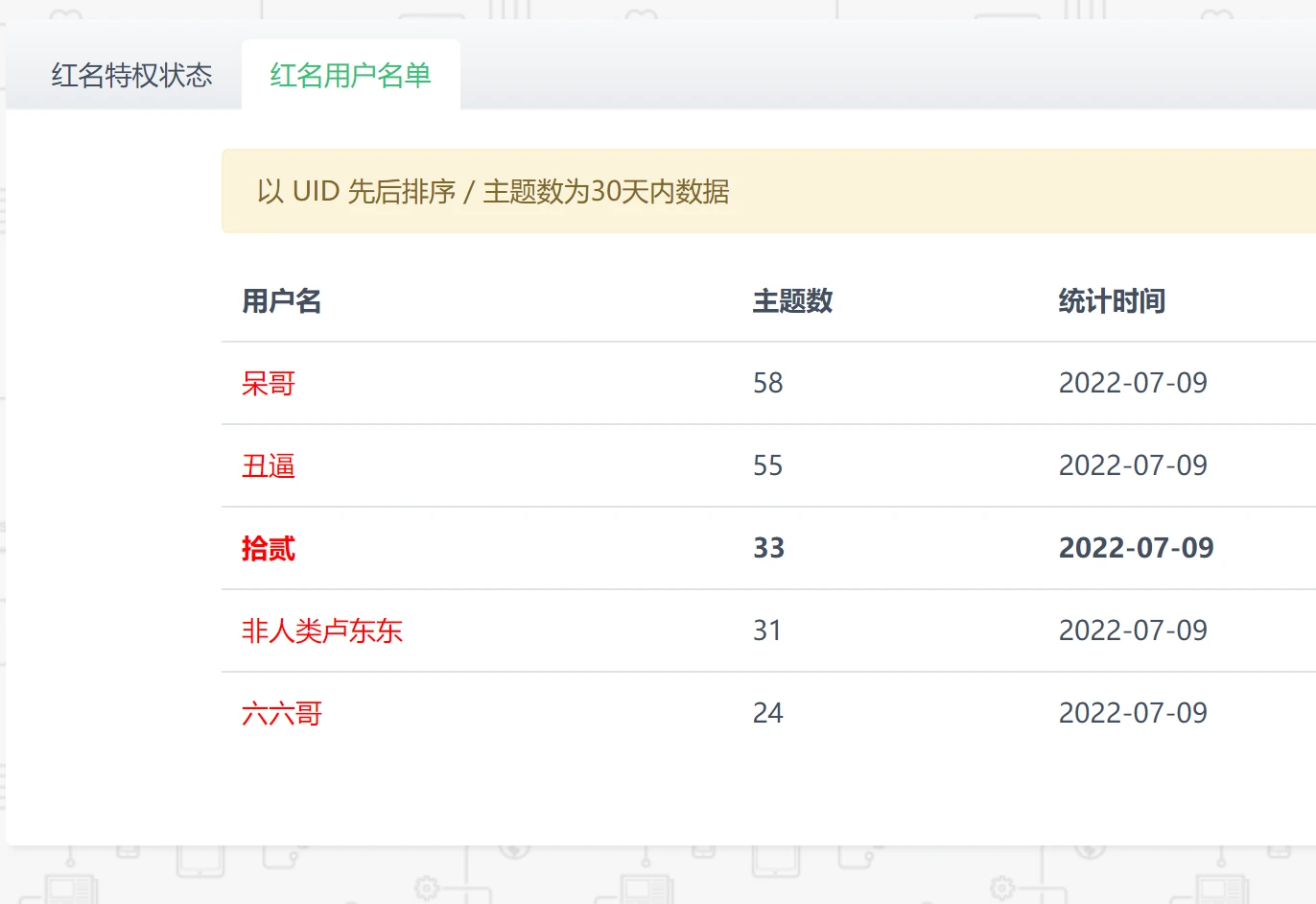Click the bold topic count 33
This screenshot has height=904, width=1316.
768,549
